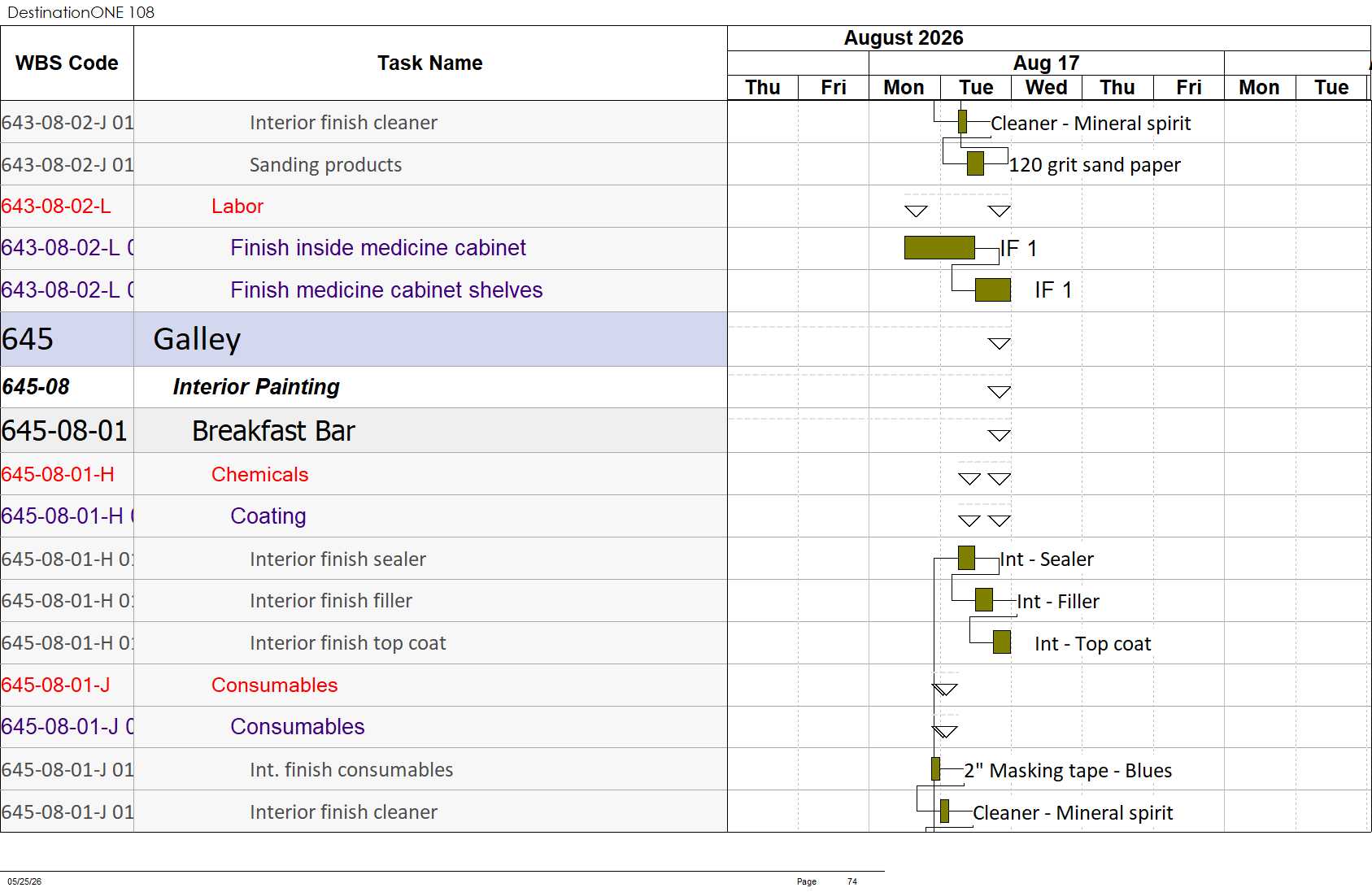The width and height of the screenshot is (1372, 892).
Task: Select the Interior finish top coat task
Action: [347, 643]
